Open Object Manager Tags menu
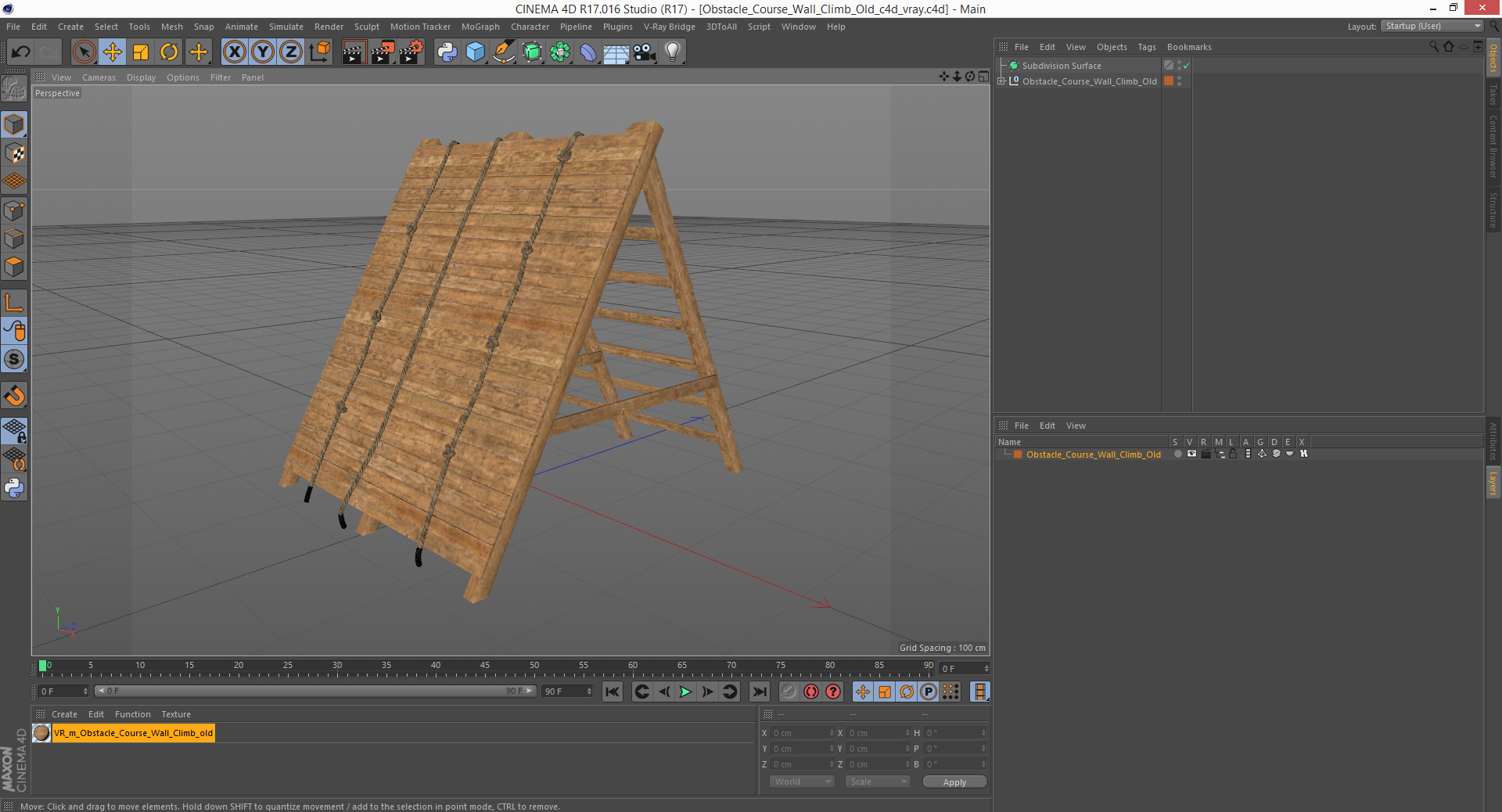The width and height of the screenshot is (1502, 812). click(x=1146, y=47)
